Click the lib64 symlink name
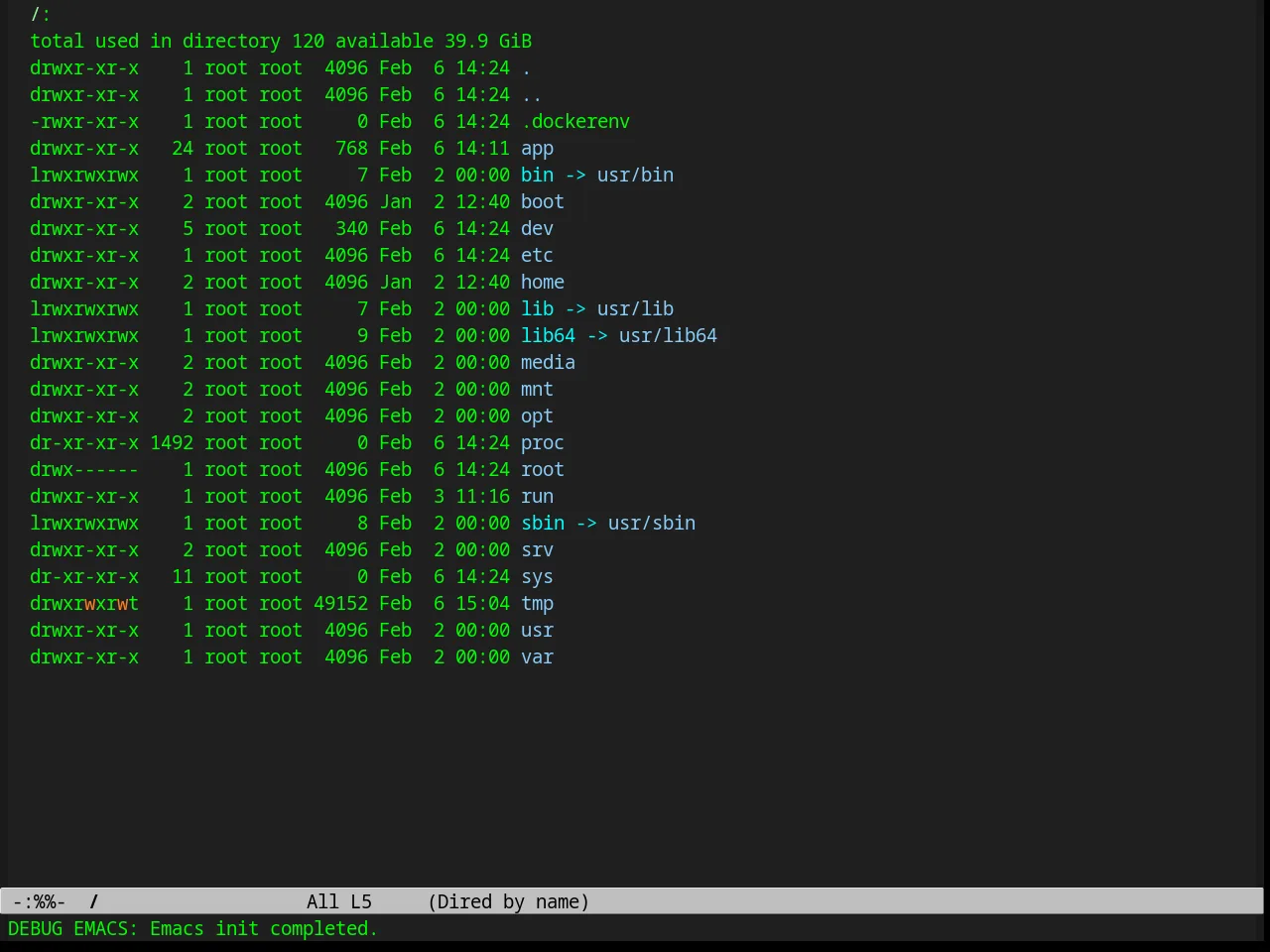The width and height of the screenshot is (1270, 952). click(548, 336)
